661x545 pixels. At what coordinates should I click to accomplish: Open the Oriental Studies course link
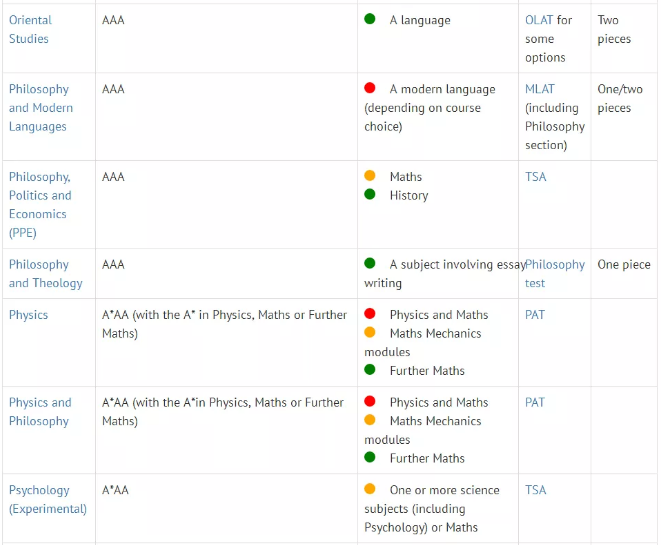tap(29, 29)
